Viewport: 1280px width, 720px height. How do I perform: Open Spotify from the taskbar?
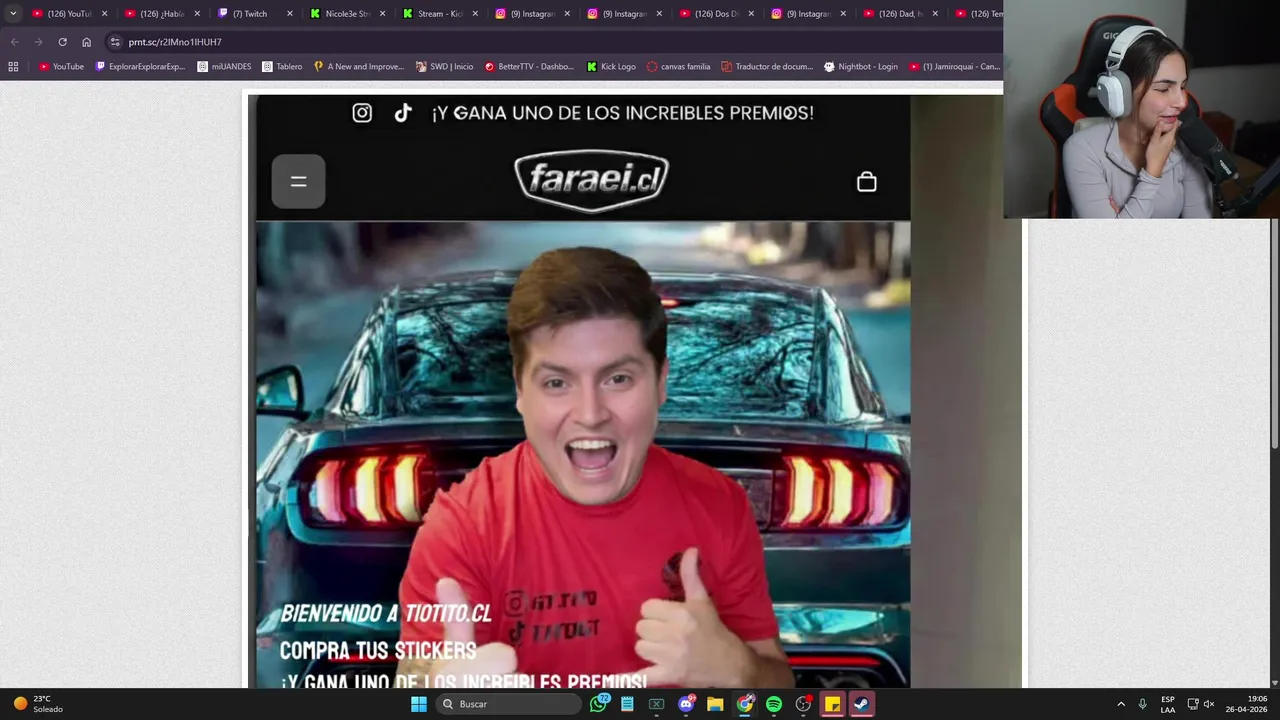[x=774, y=704]
